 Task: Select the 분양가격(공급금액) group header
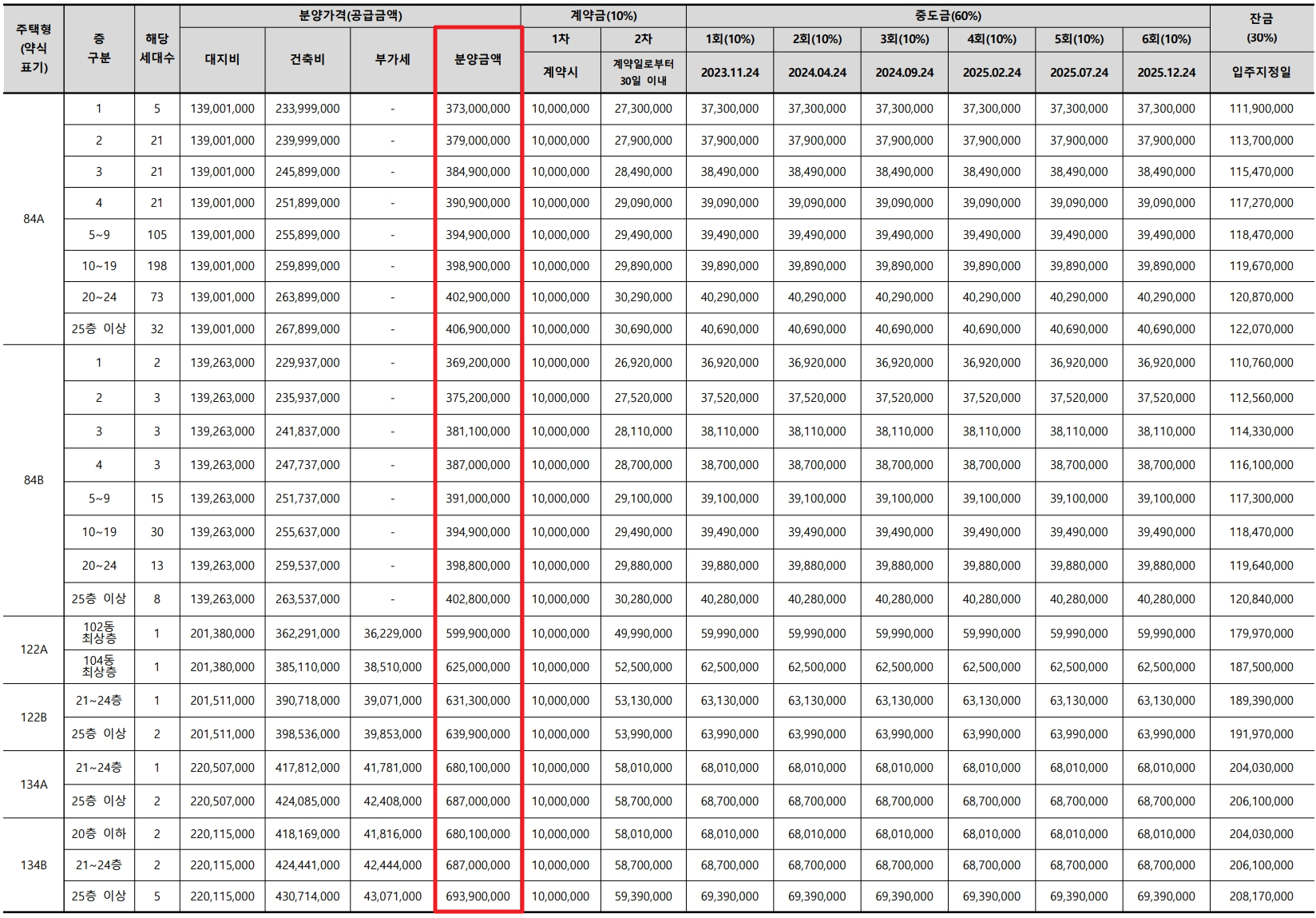coord(350,16)
